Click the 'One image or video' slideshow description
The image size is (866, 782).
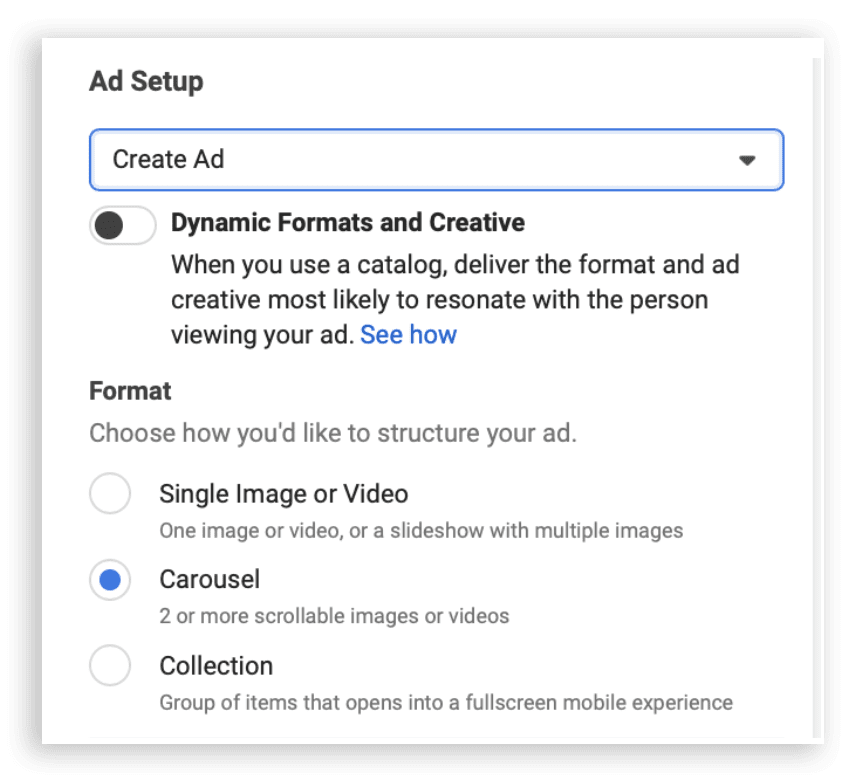420,530
